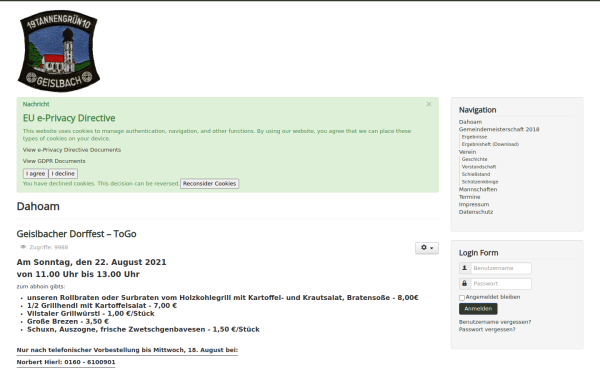Go to Dahoam in navigation
This screenshot has height=375, width=600.
pyautogui.click(x=470, y=122)
